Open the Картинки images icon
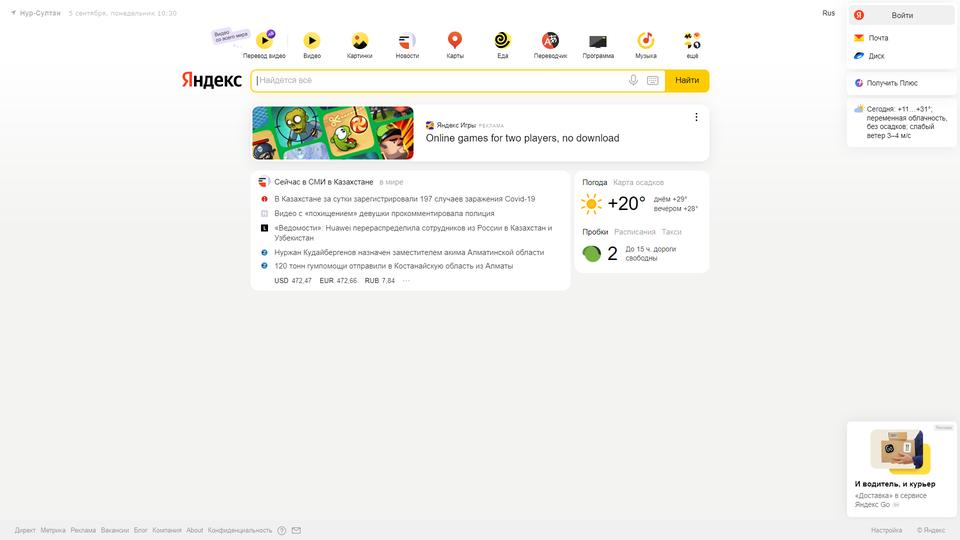Screen dimensions: 960x540 (x=359, y=41)
